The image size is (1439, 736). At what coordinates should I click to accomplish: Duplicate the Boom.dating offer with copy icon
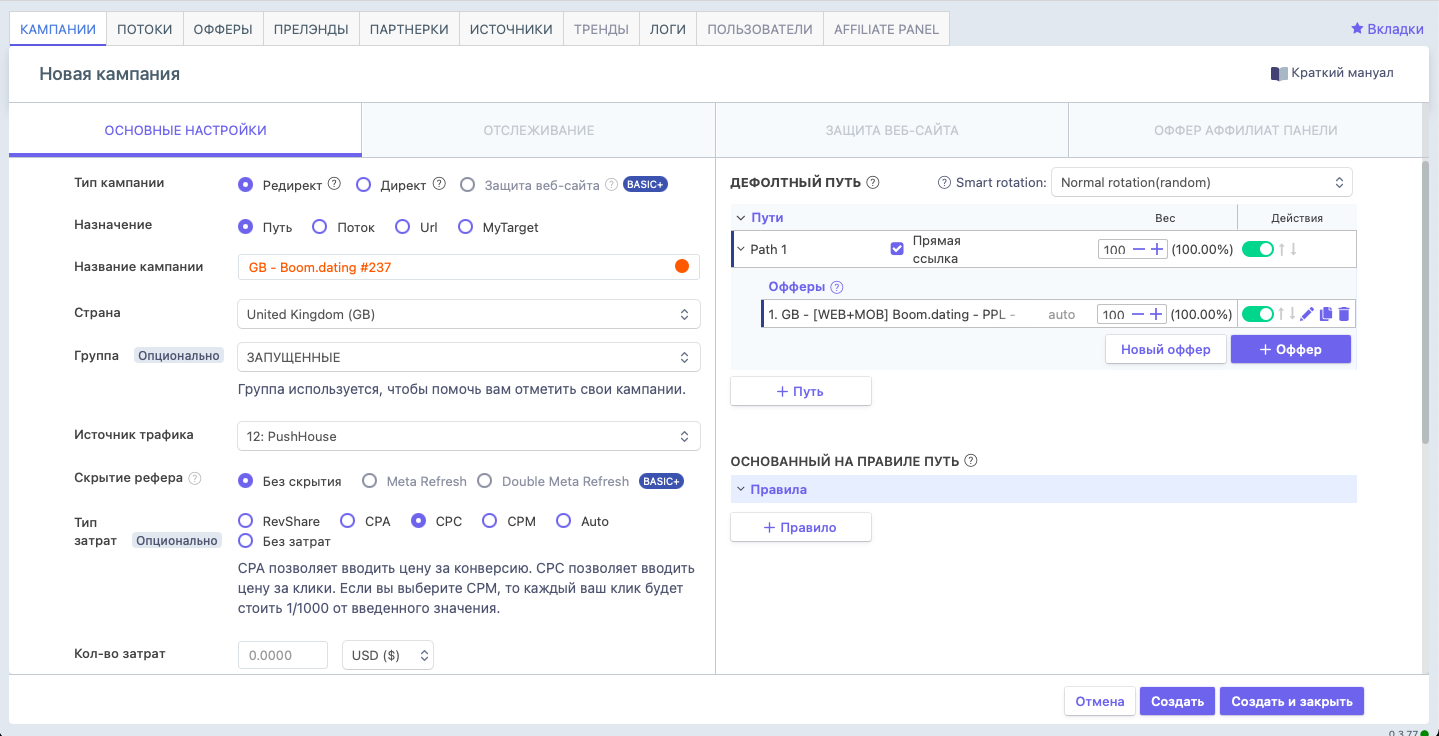click(1326, 314)
